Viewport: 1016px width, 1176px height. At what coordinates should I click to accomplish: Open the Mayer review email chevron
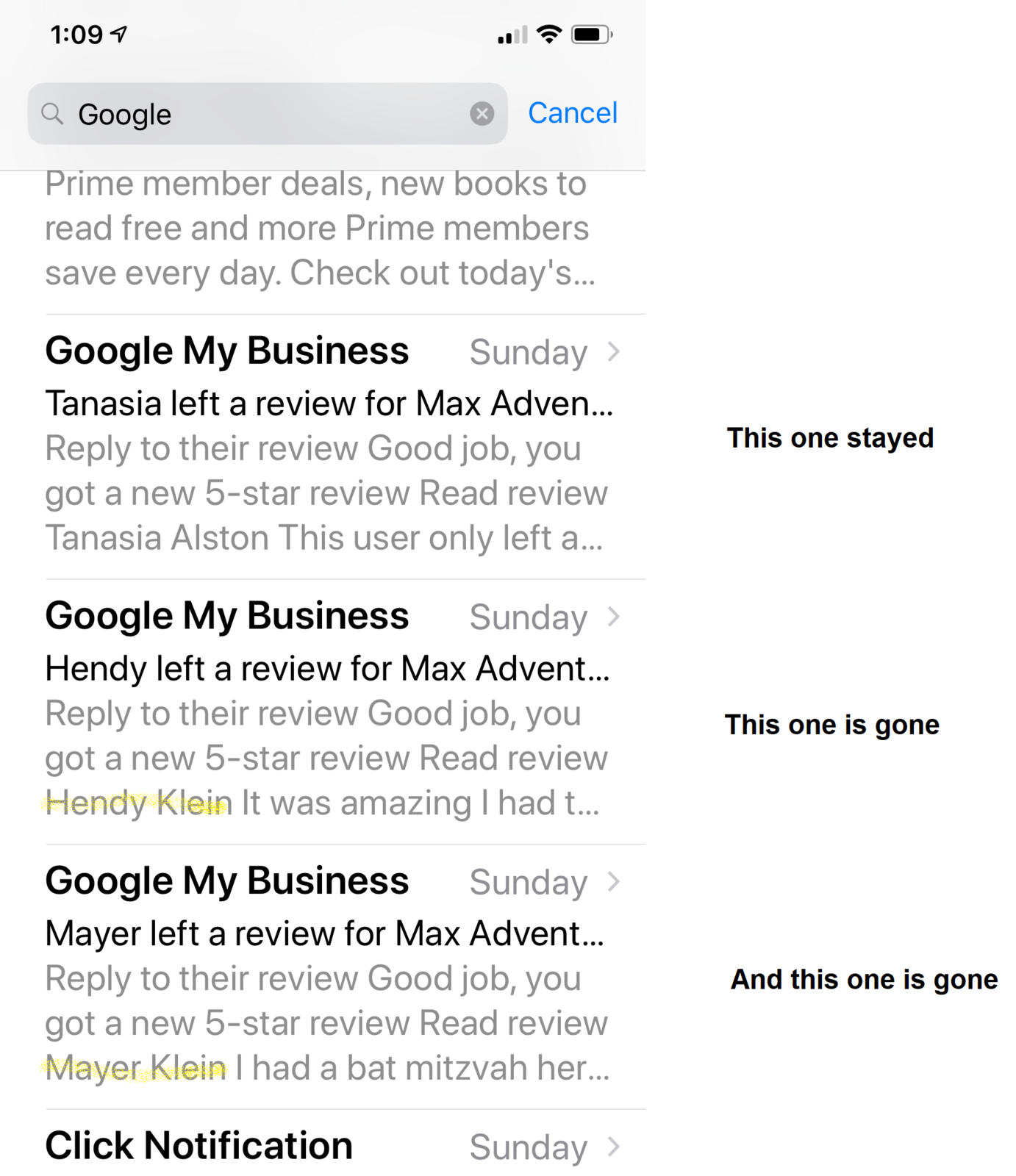point(614,881)
